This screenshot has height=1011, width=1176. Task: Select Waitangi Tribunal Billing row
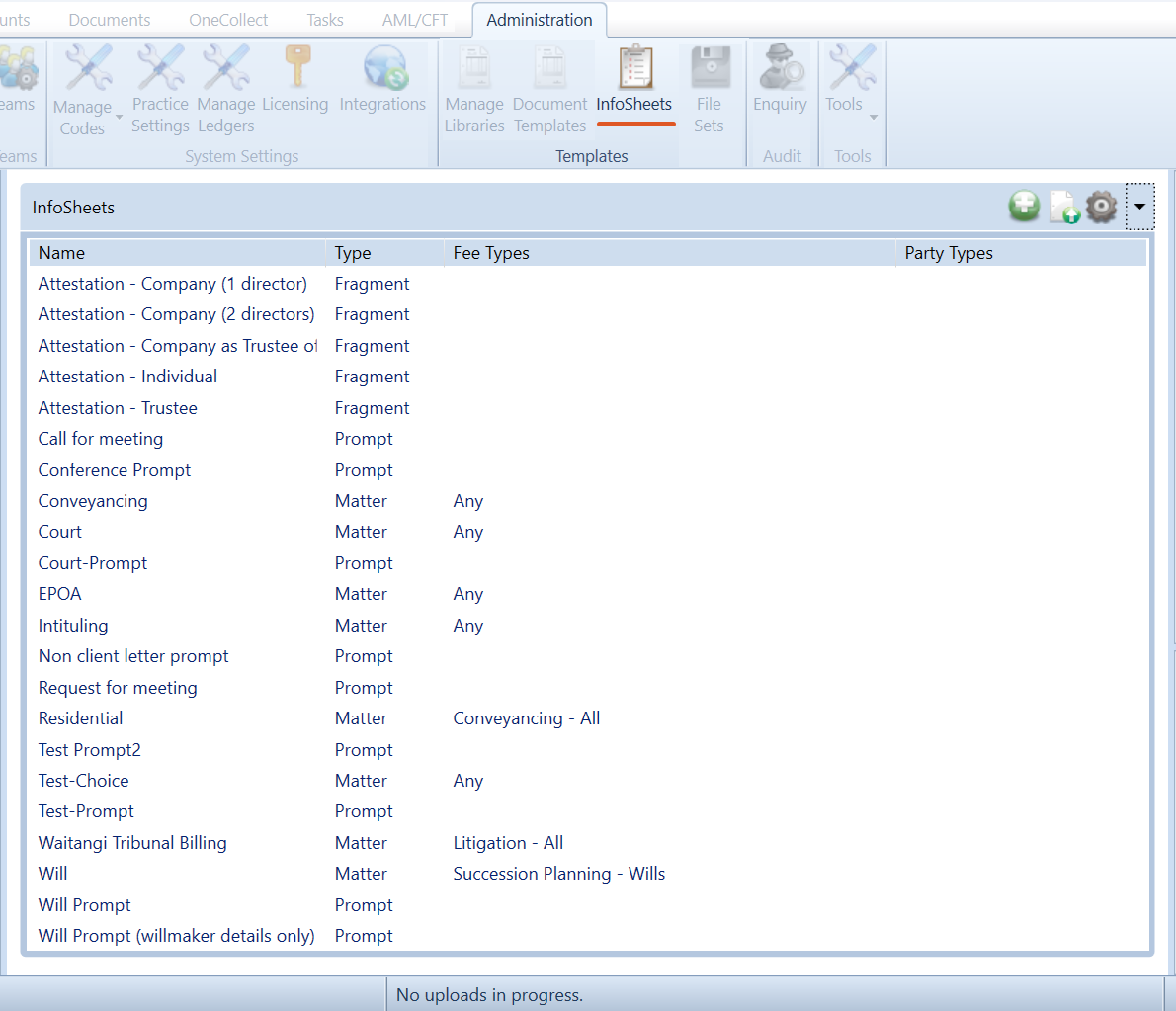[x=588, y=843]
